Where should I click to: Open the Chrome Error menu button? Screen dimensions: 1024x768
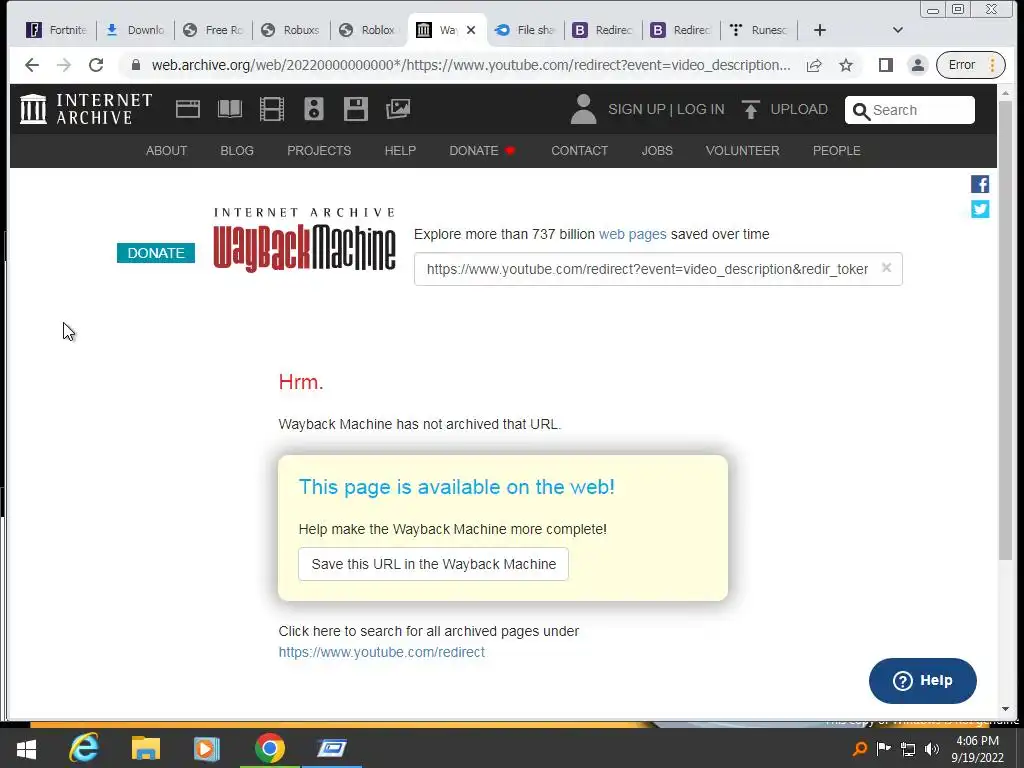click(970, 65)
